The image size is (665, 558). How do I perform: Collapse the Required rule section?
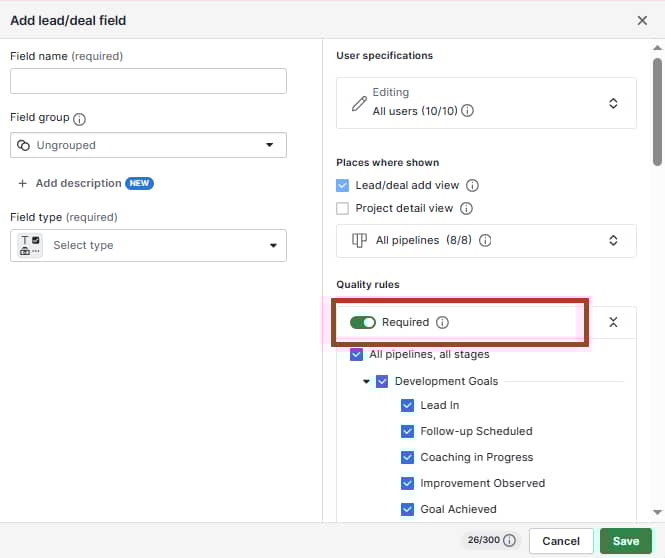point(613,322)
